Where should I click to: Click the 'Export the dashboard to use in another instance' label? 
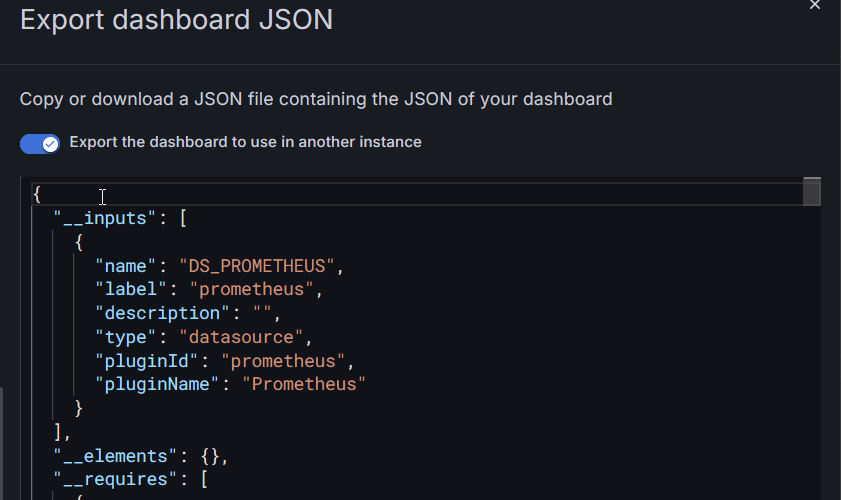245,142
